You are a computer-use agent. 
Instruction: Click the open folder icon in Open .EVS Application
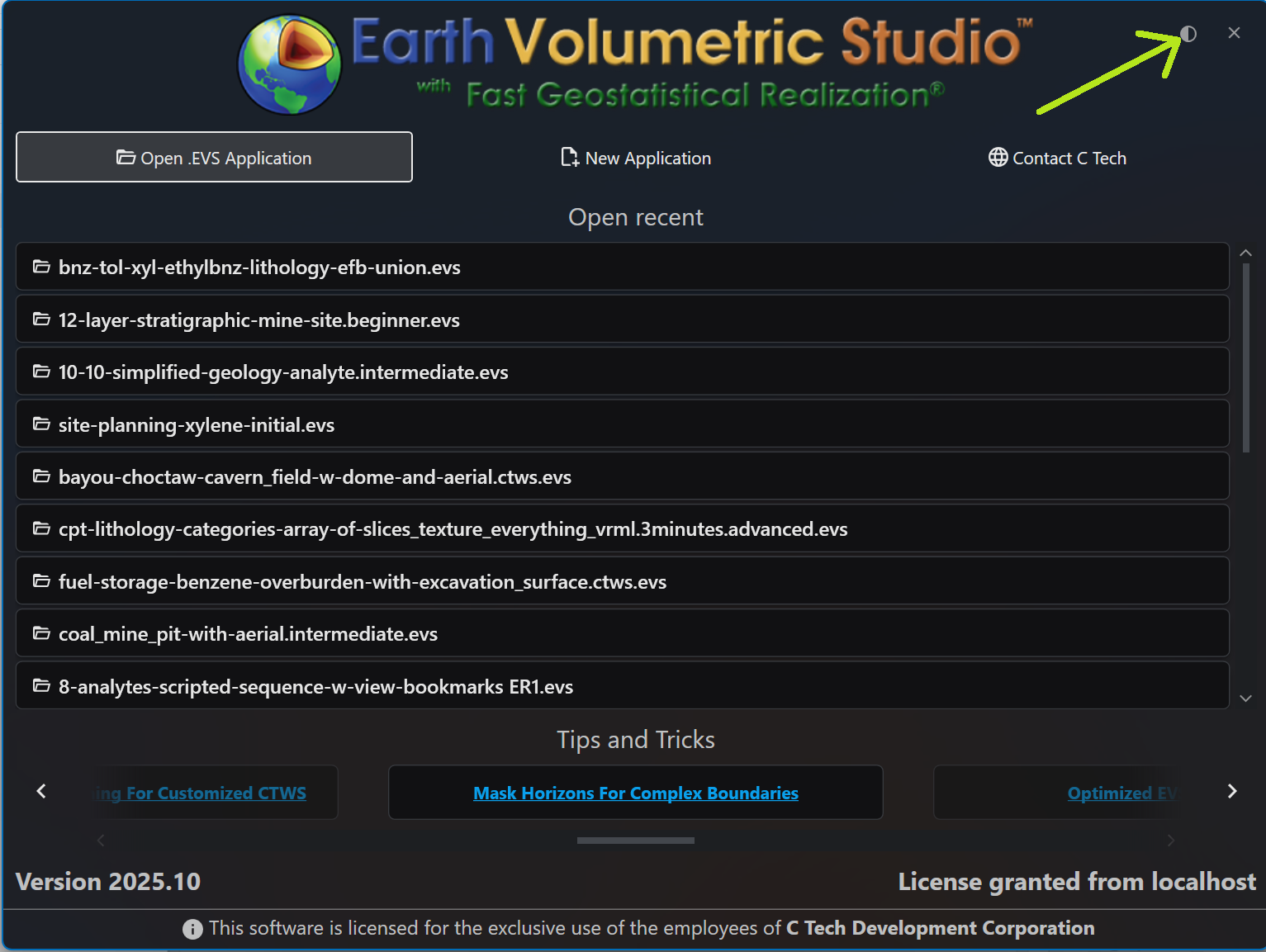coord(126,158)
